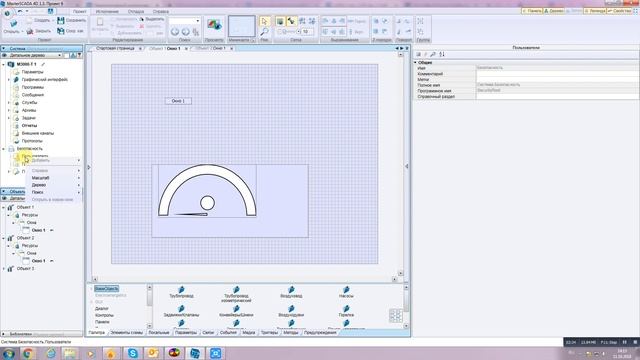Screen dimensions: 640x360
Task: Expand the Архивы tree node
Action: (x=9, y=111)
